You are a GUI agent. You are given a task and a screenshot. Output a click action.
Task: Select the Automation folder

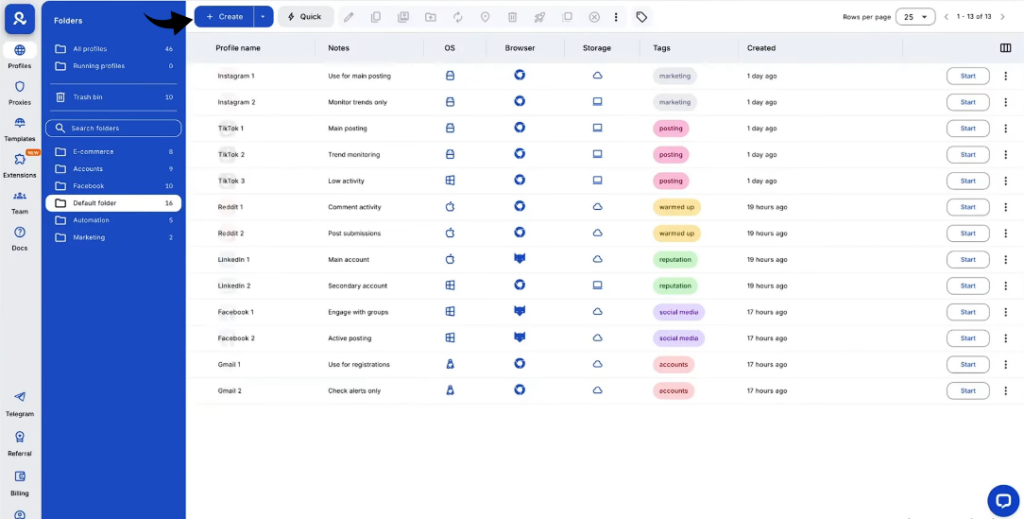coord(114,220)
